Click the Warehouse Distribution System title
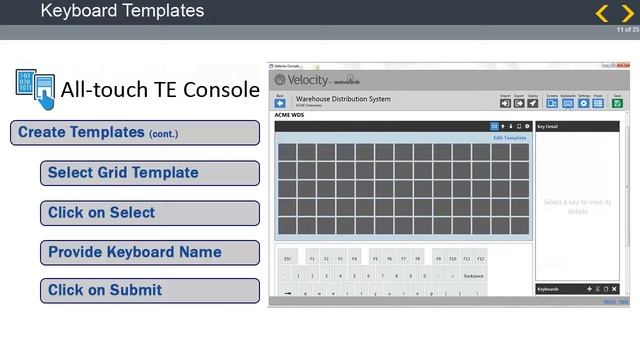Screen dimensions: 640x360 pos(343,99)
